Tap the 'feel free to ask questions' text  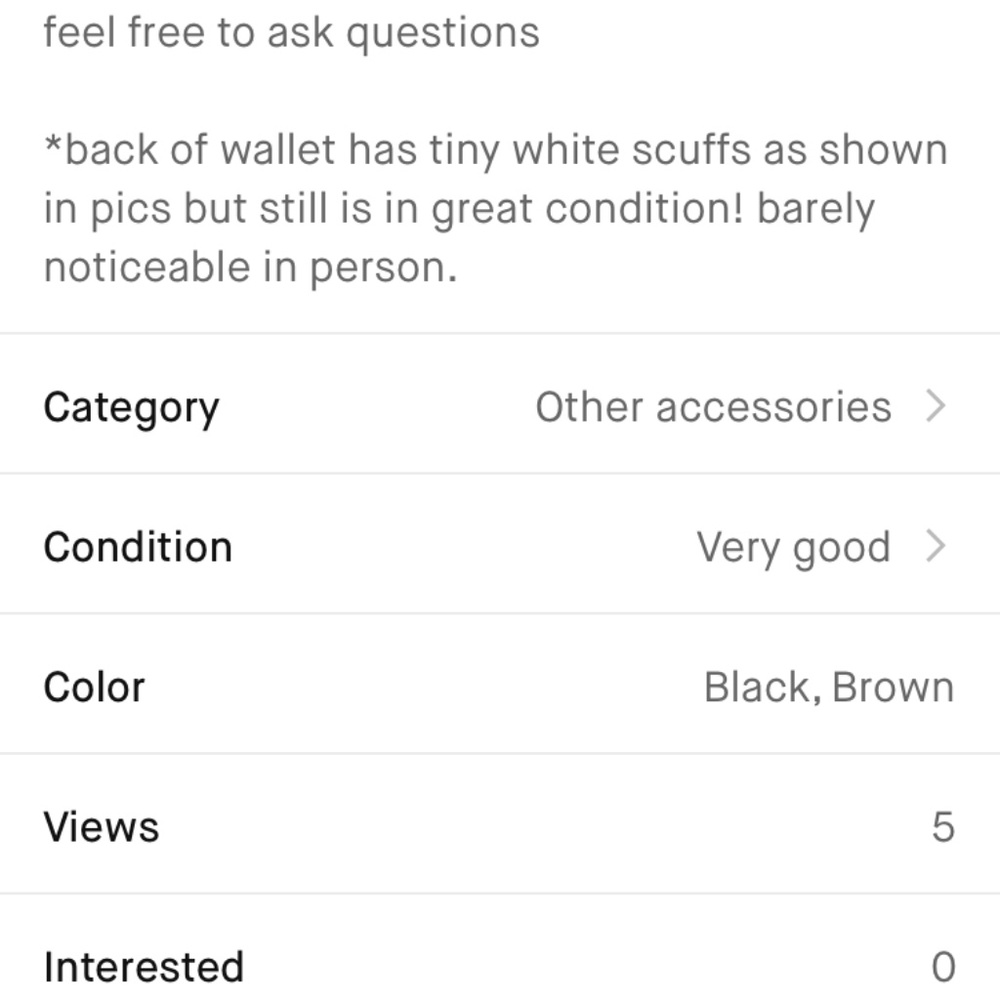point(291,32)
